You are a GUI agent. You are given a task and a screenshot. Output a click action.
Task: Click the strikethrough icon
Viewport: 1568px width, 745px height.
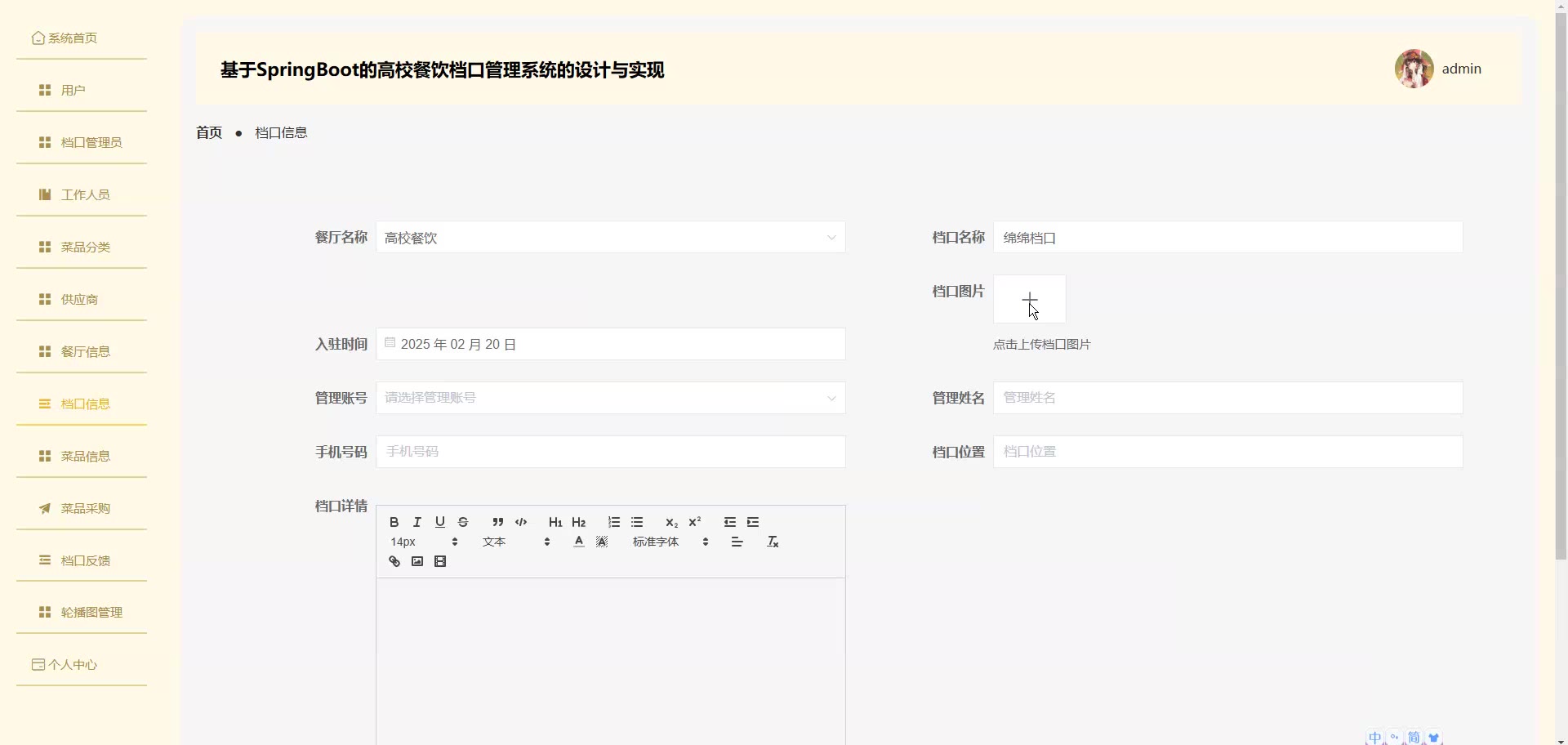[x=463, y=522]
